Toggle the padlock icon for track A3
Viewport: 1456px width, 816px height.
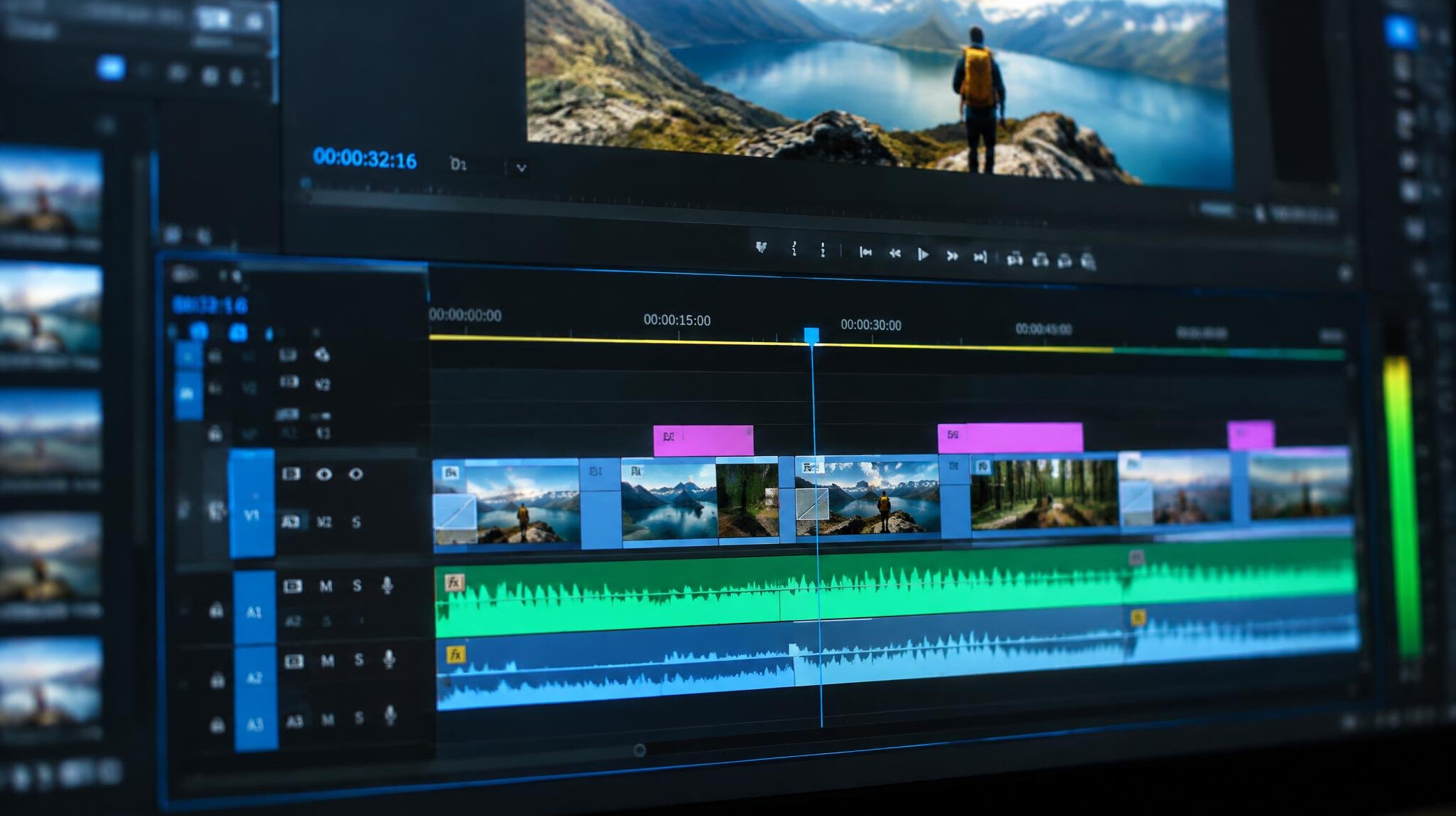pos(218,725)
